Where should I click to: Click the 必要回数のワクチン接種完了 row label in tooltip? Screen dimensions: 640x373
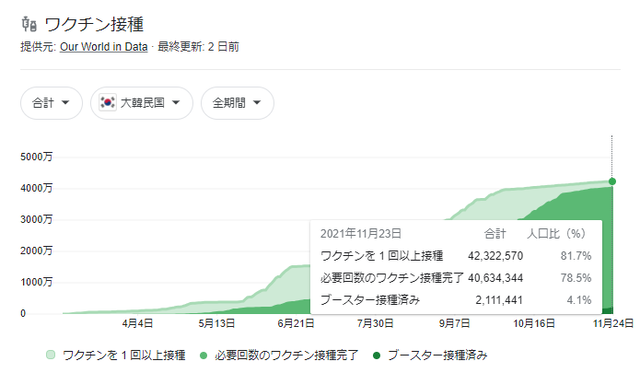392,278
